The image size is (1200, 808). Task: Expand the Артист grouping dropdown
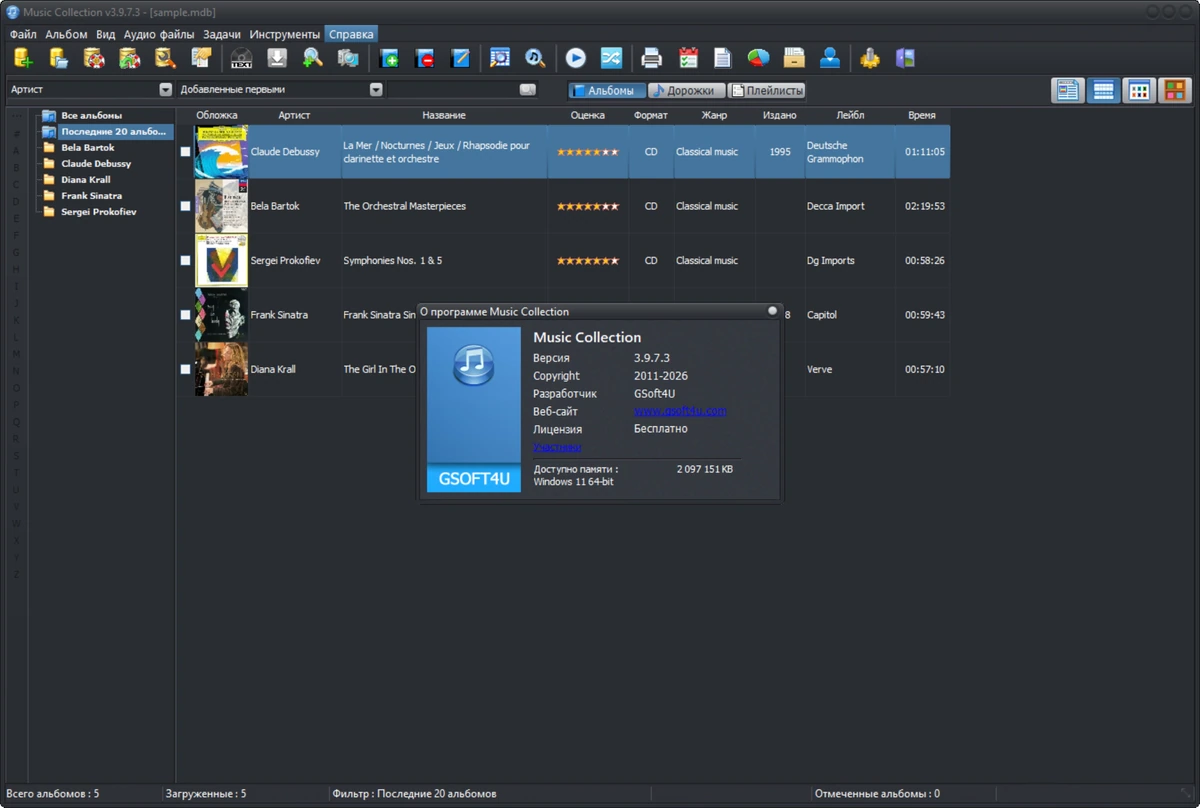(x=166, y=90)
